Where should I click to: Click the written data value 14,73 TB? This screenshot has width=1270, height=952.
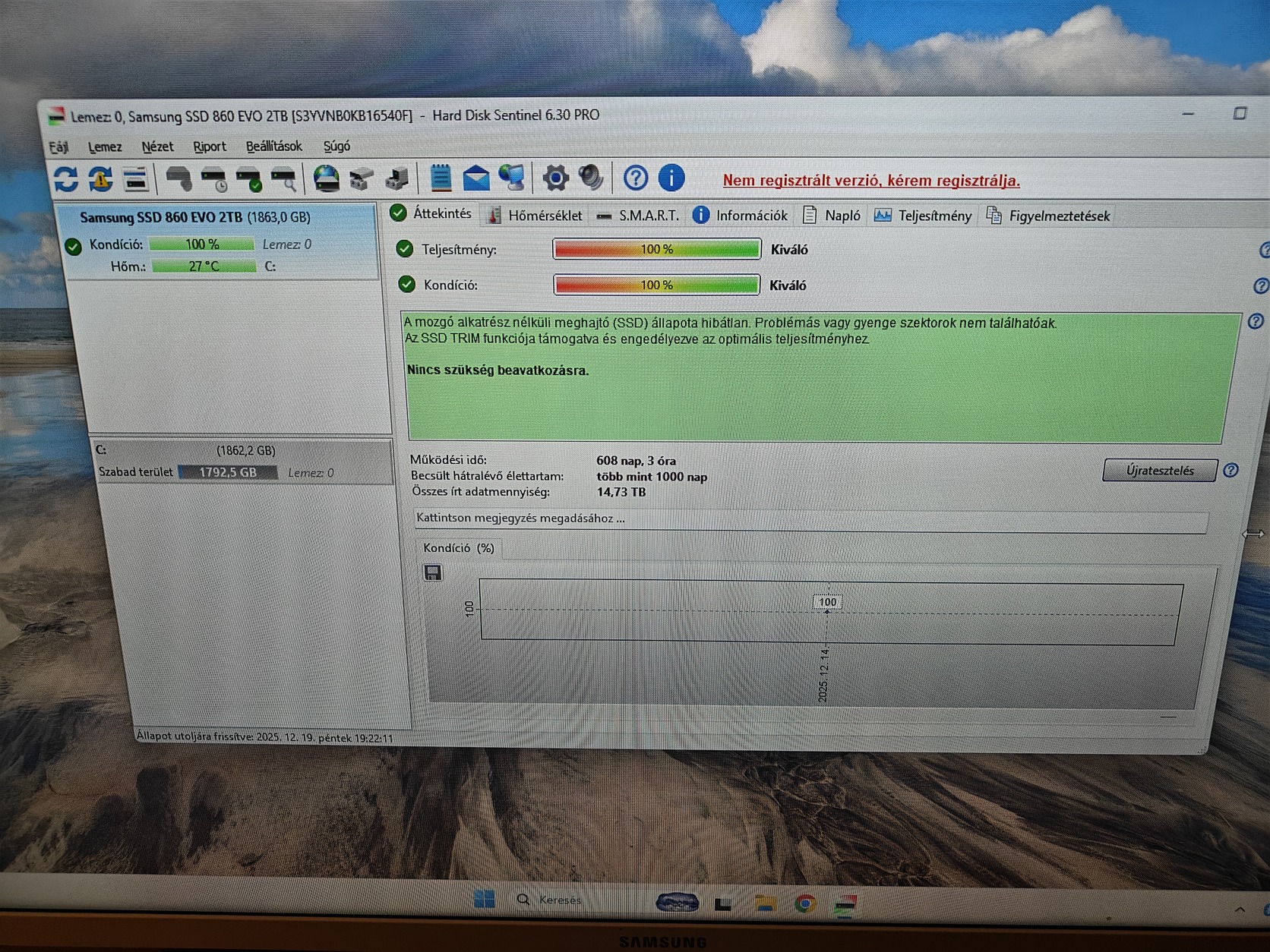[621, 492]
